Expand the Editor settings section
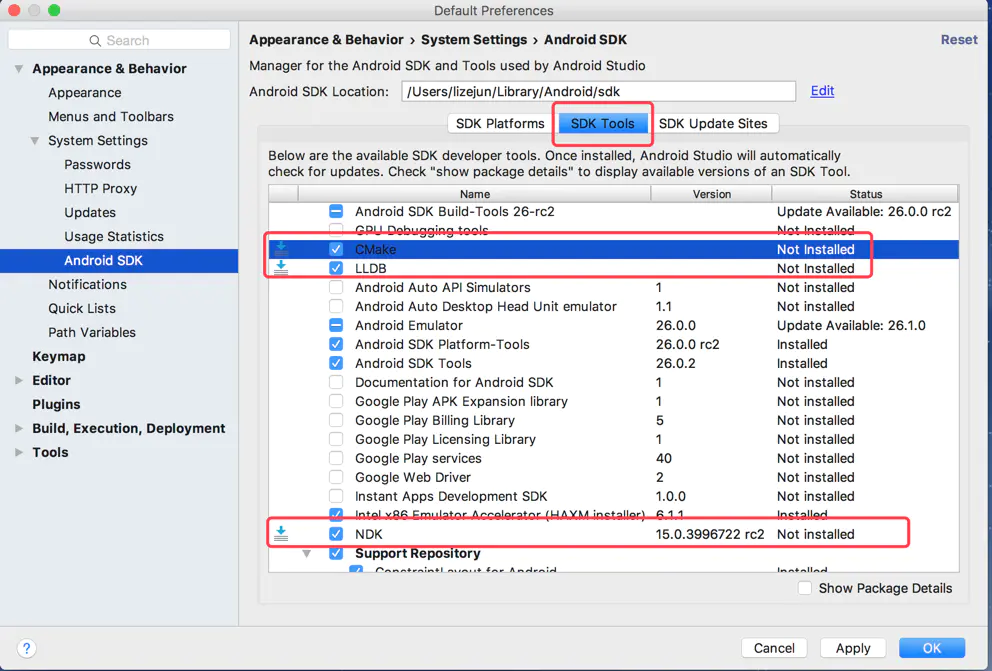Screen dimensions: 992x671 19,380
